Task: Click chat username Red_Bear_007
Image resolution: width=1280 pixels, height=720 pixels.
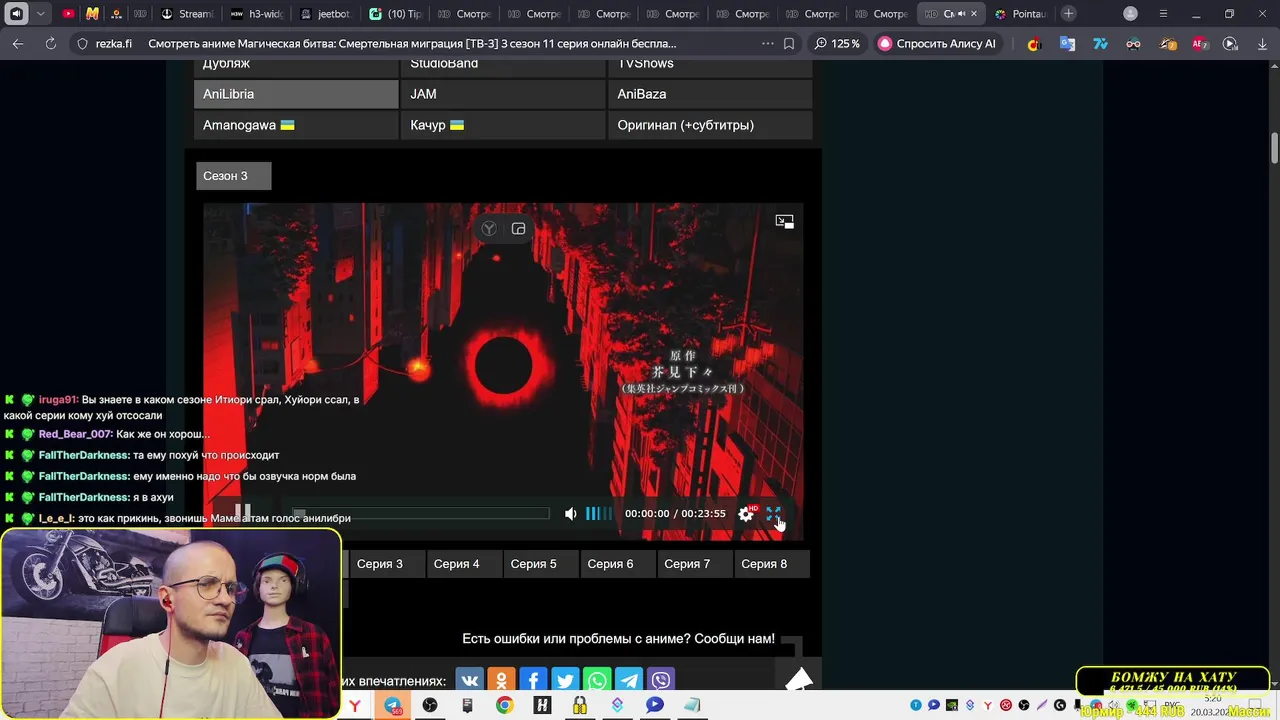Action: coord(75,434)
